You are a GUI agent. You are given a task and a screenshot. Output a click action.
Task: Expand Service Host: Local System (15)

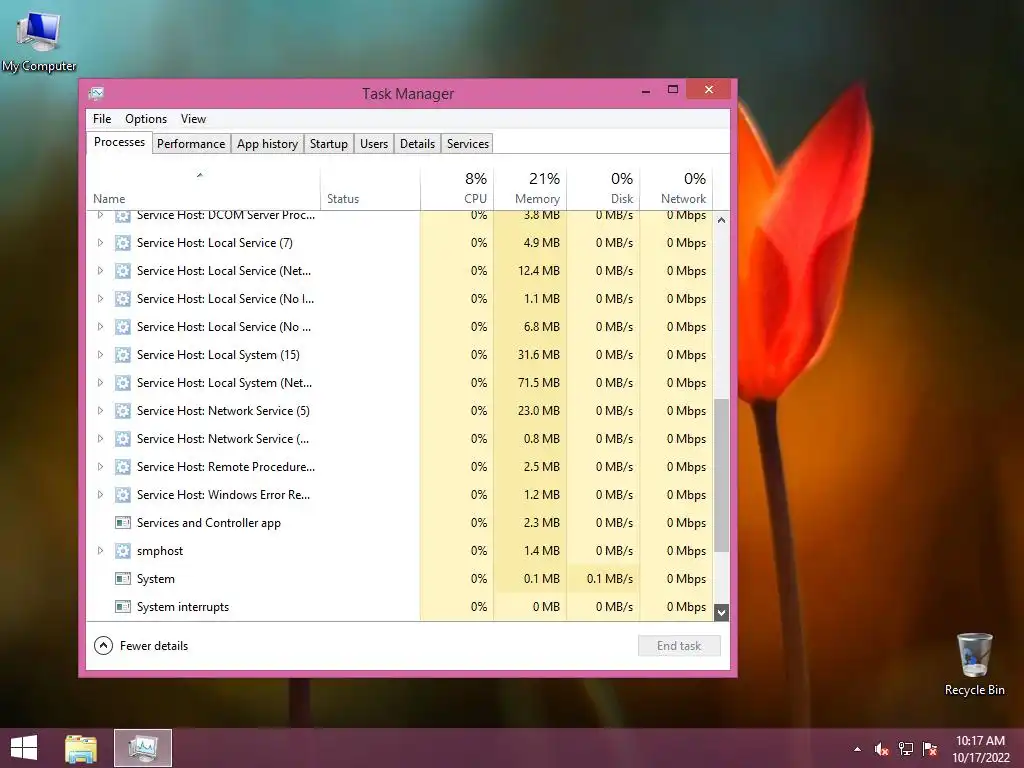click(x=100, y=355)
